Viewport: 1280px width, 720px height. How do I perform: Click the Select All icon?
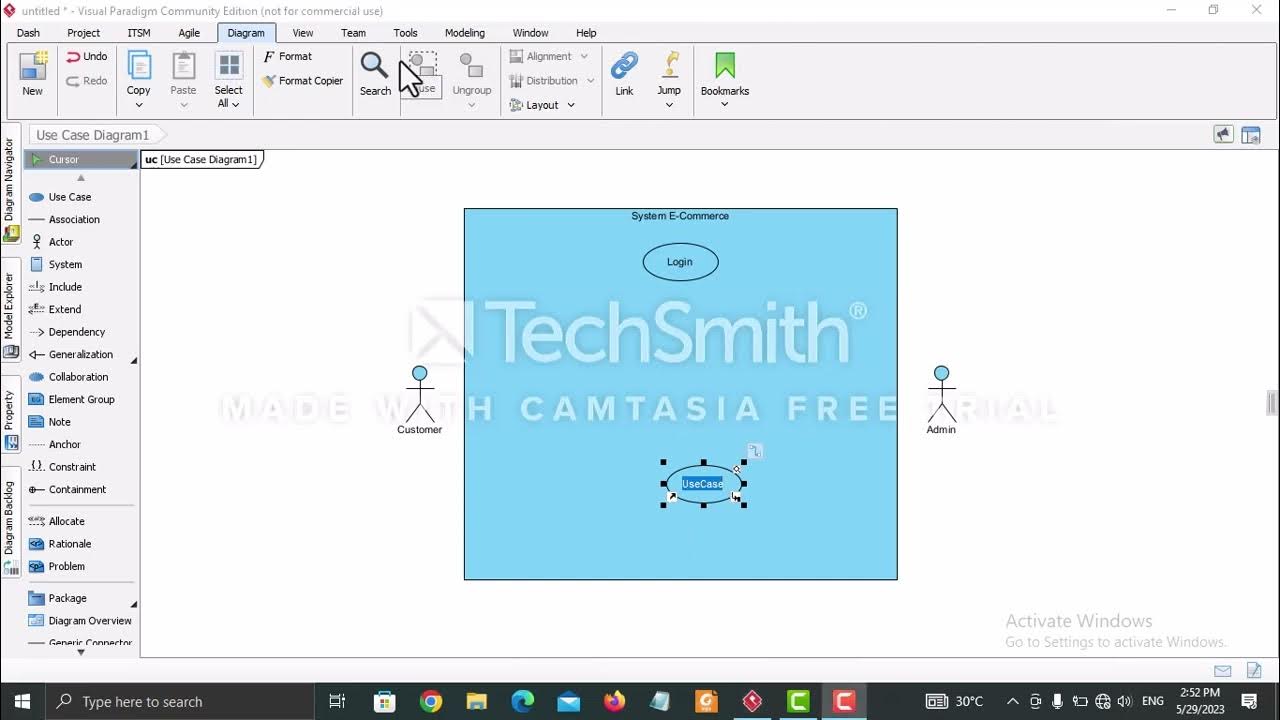[x=229, y=66]
